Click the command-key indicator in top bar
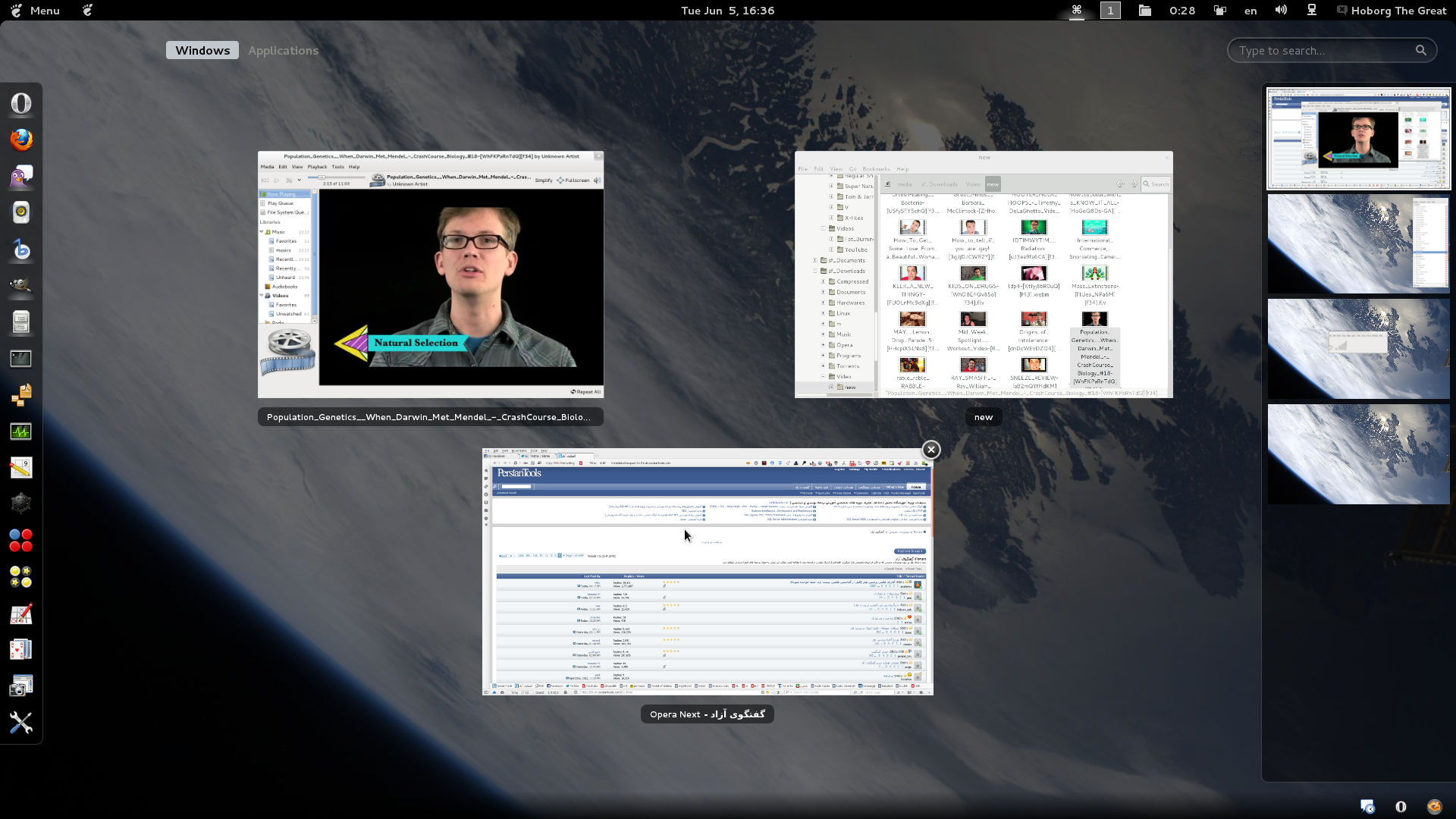This screenshot has width=1456, height=819. pyautogui.click(x=1076, y=11)
